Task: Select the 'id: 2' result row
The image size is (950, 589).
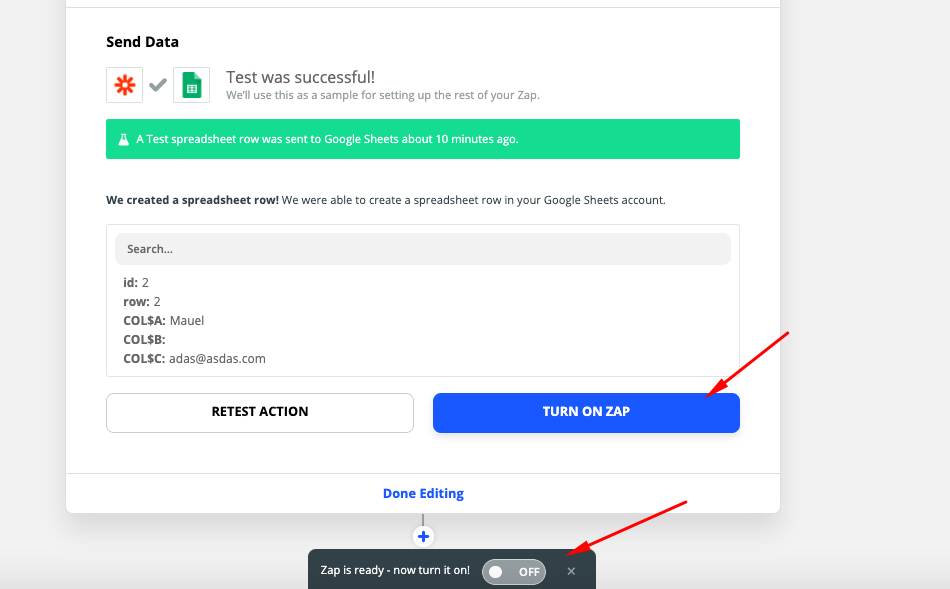Action: pos(136,282)
